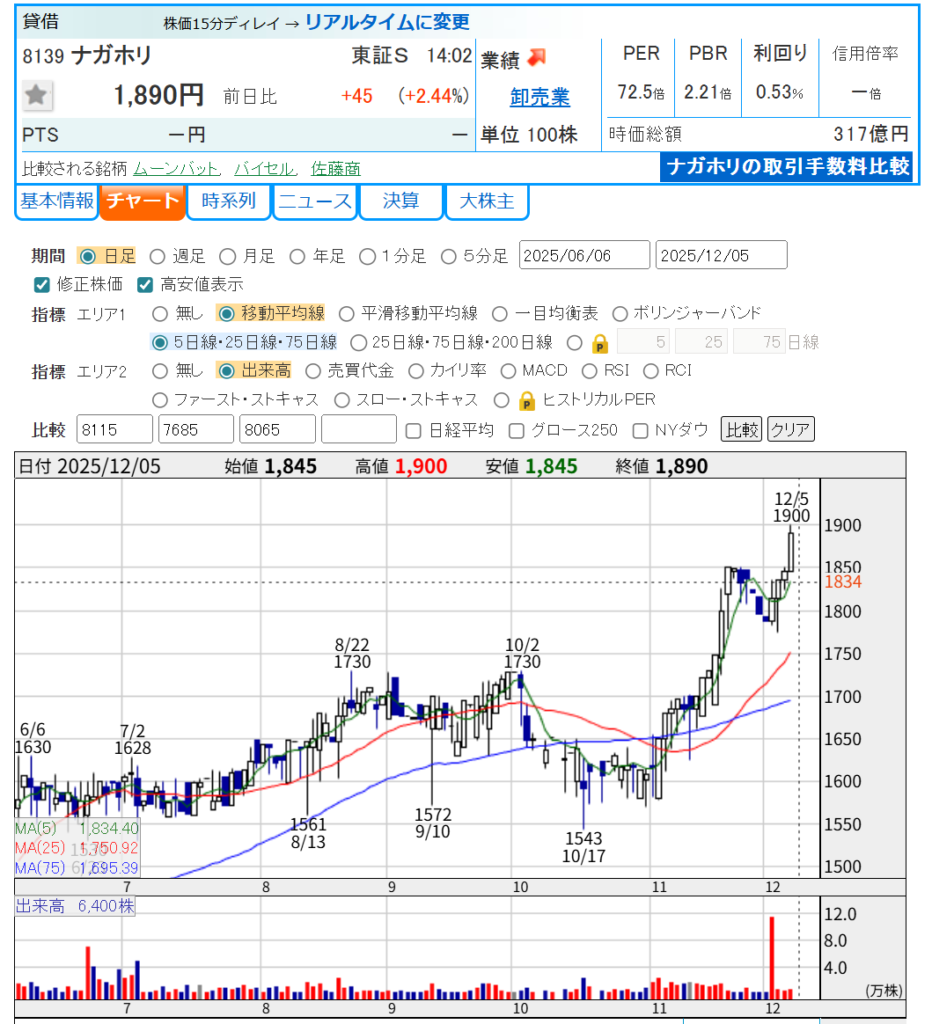Click the lock icon beside custom moving average days

(600, 343)
